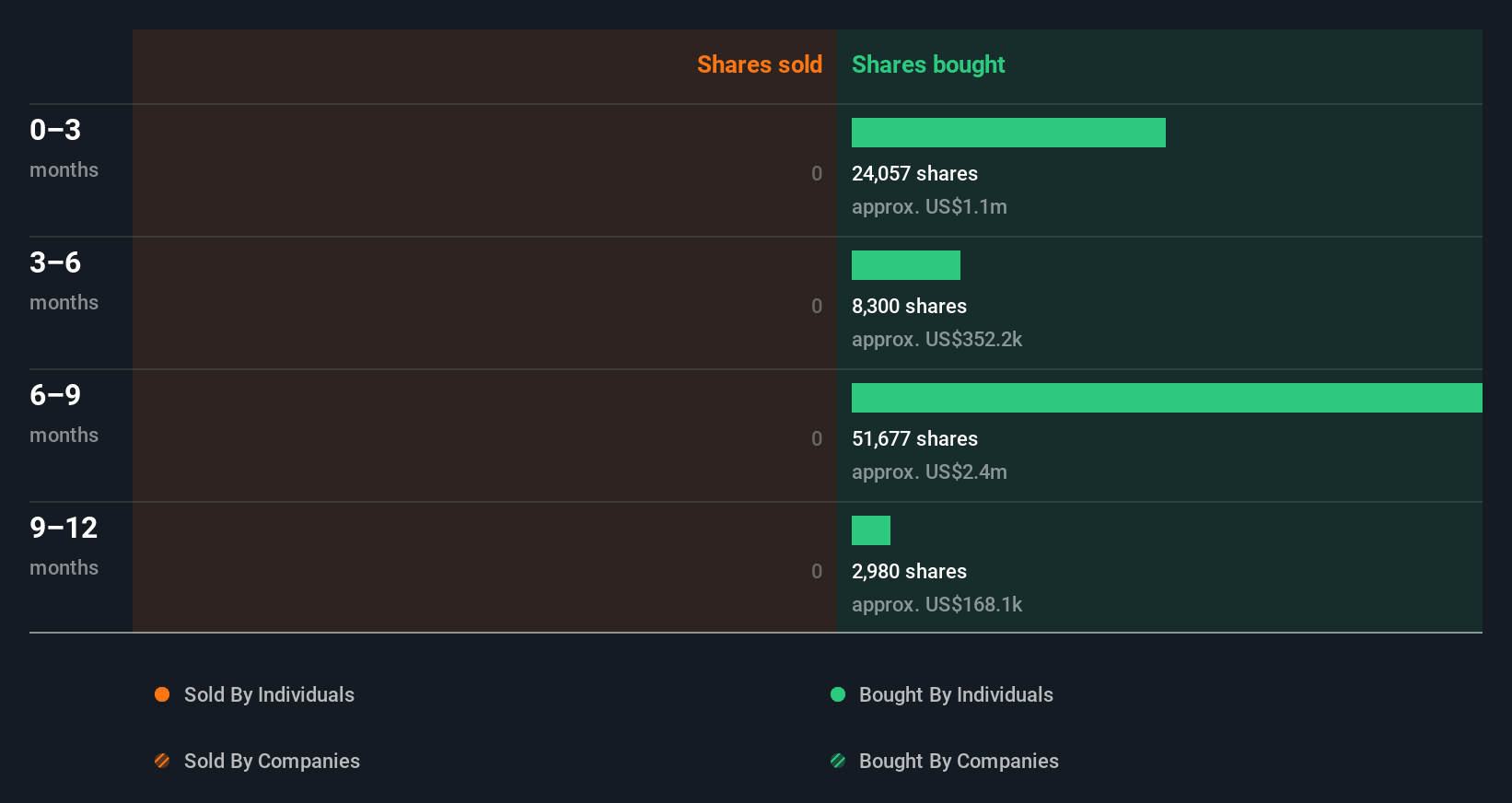The image size is (1512, 803).
Task: Click the Sold By Individuals legend label
Action: point(269,695)
